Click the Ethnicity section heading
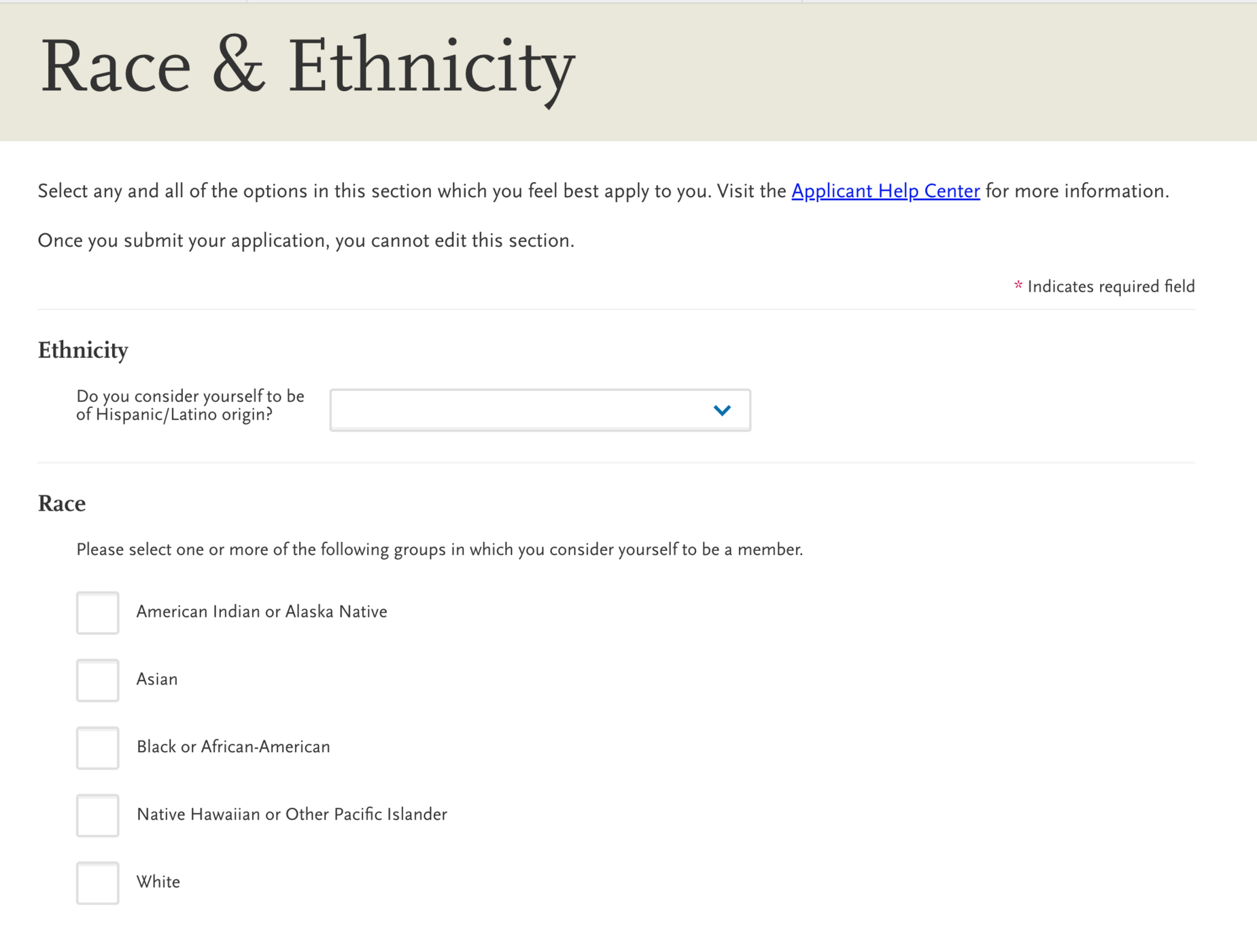Viewport: 1257px width, 952px height. tap(83, 350)
